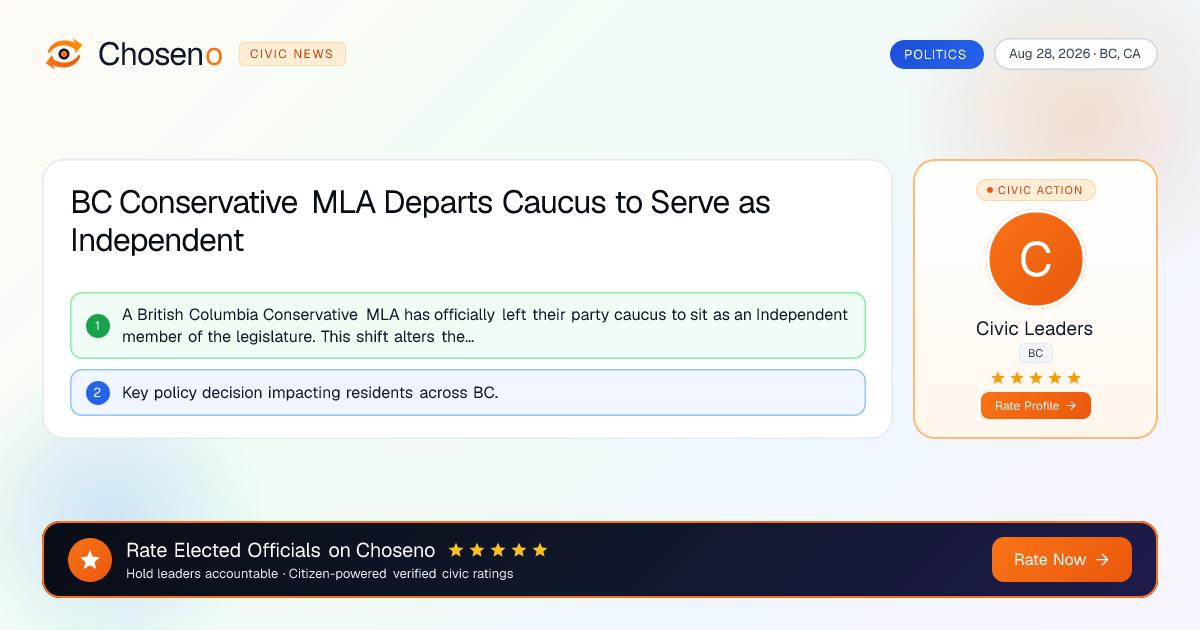
Task: Click the first star under Civic Leaders
Action: [998, 377]
